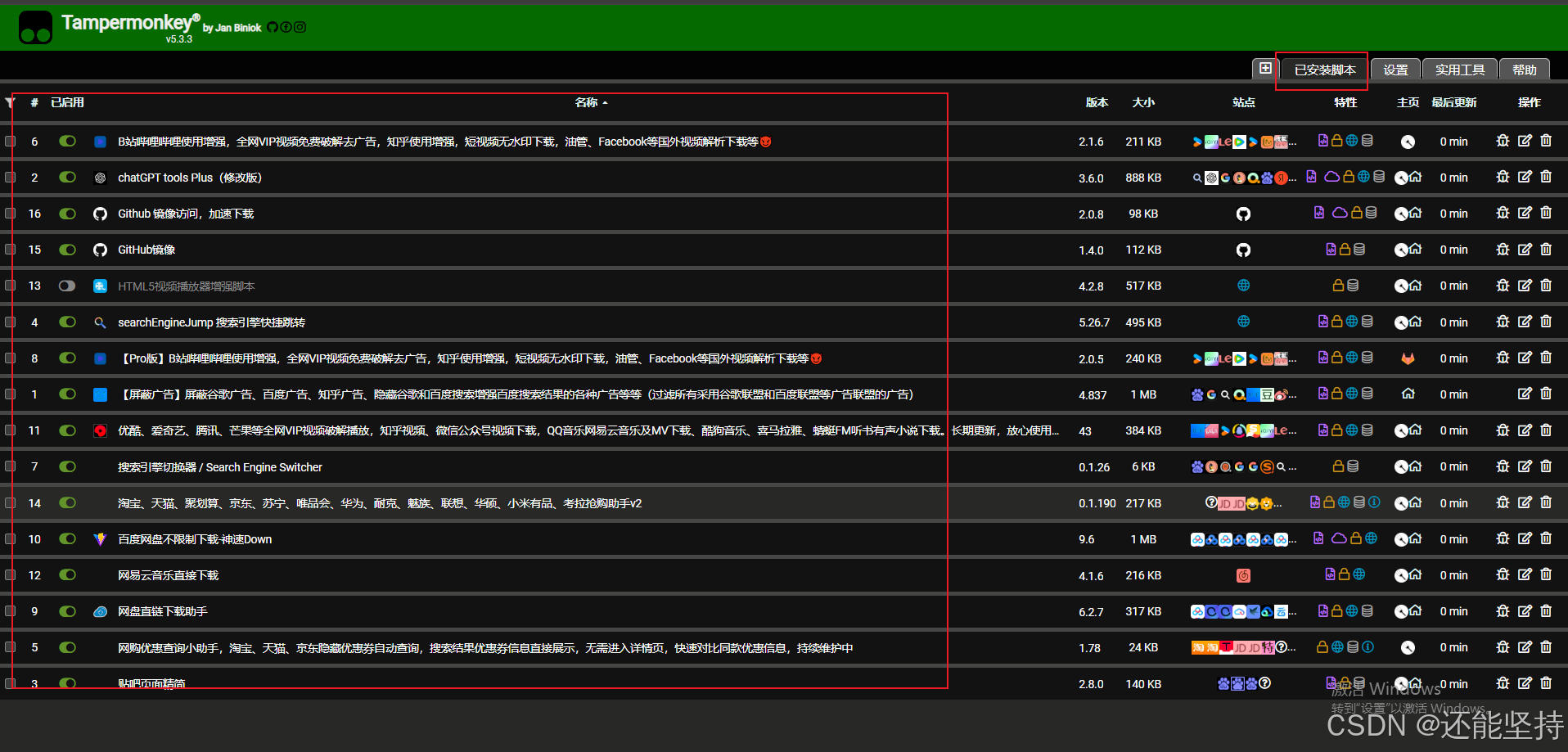1568x752 pixels.
Task: Edit the 网盘直链下载助手 script
Action: (x=1525, y=610)
